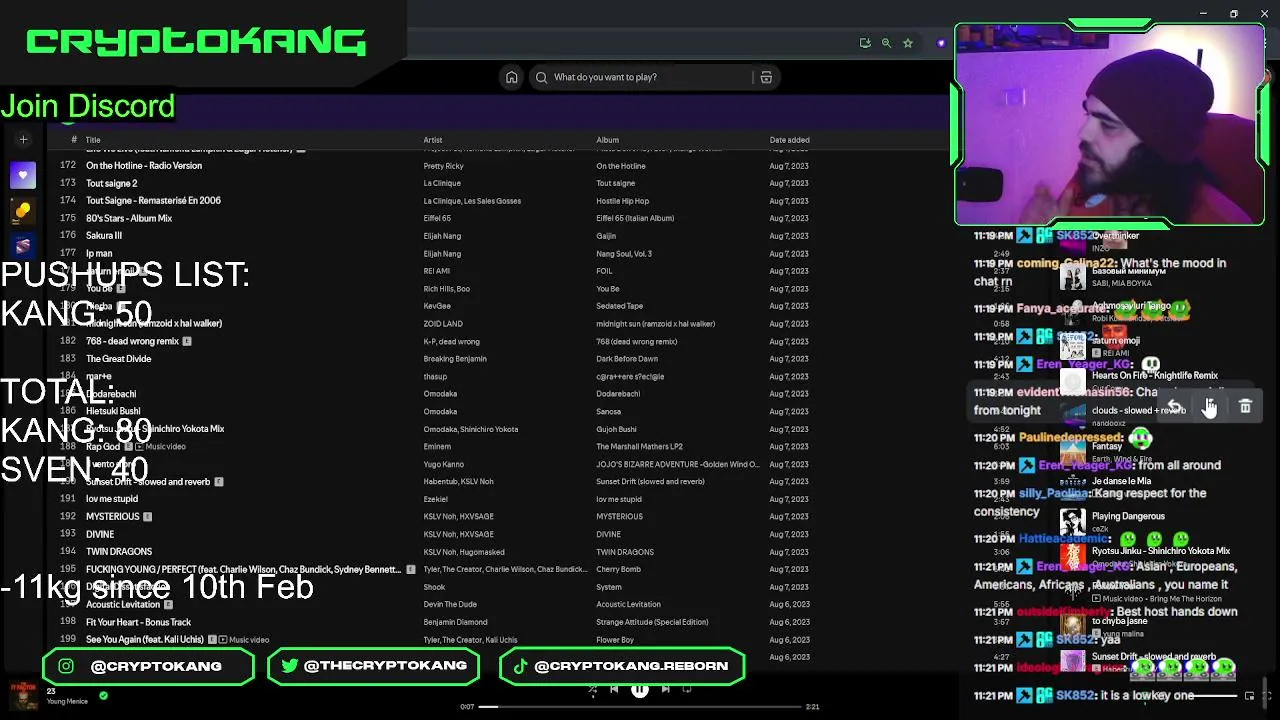Screen dimensions: 1280x720
Task: Open the Yugo Kanno artist link
Action: [444, 464]
